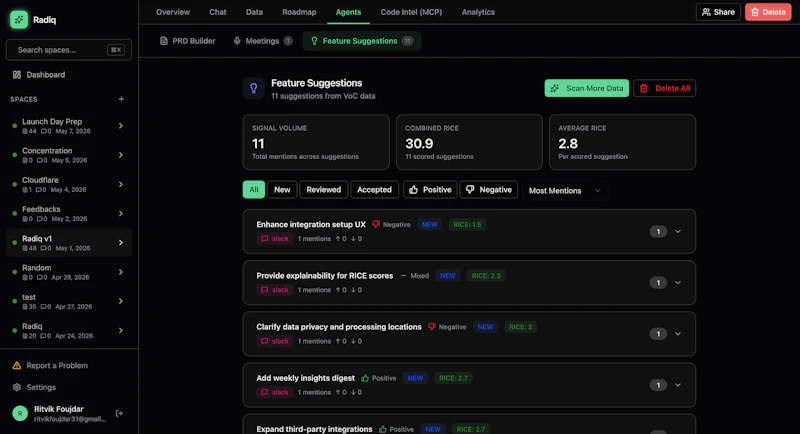Click the Share button
The width and height of the screenshot is (800, 434).
pos(718,12)
